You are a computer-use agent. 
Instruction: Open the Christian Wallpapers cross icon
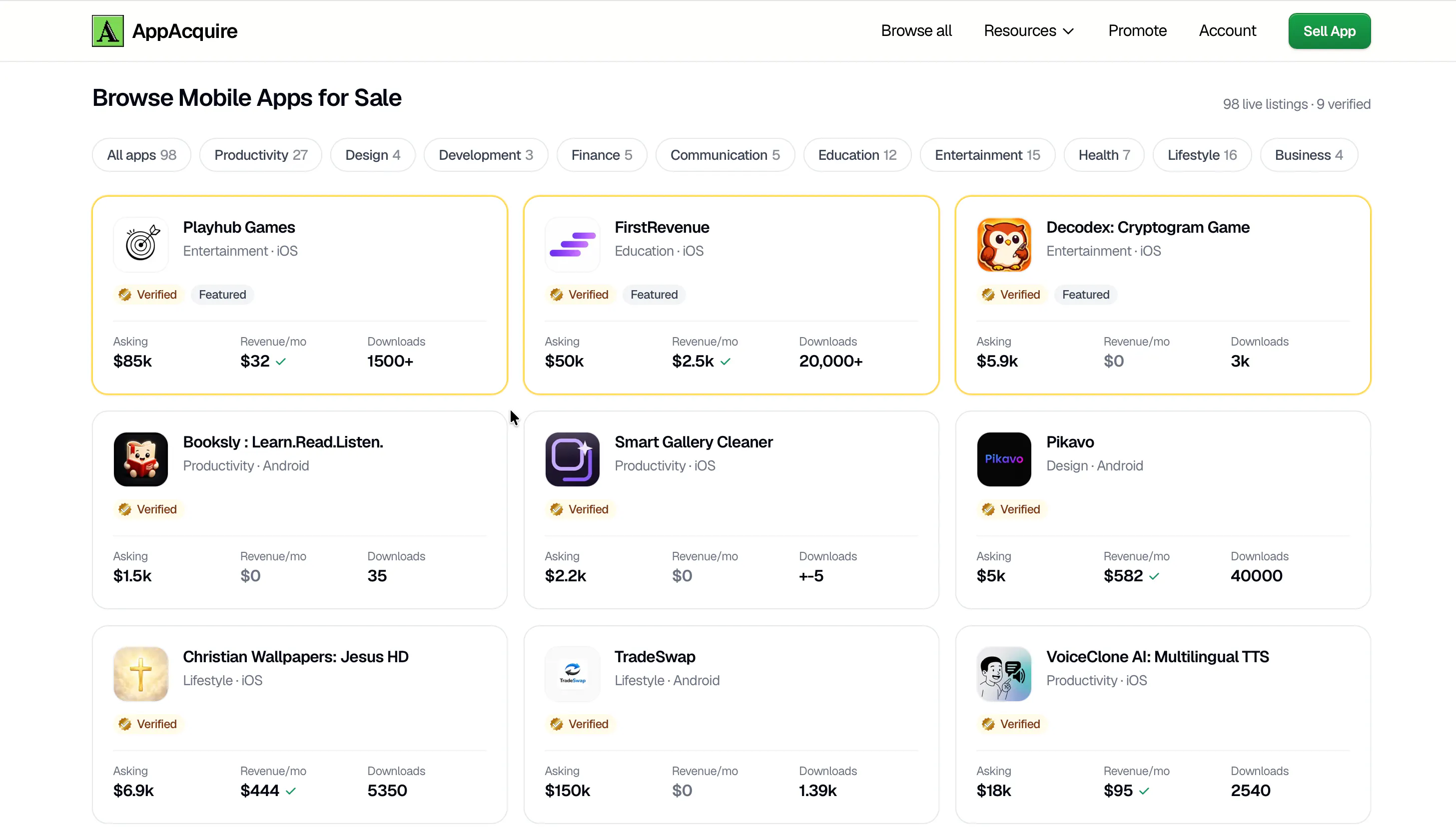[x=141, y=674]
